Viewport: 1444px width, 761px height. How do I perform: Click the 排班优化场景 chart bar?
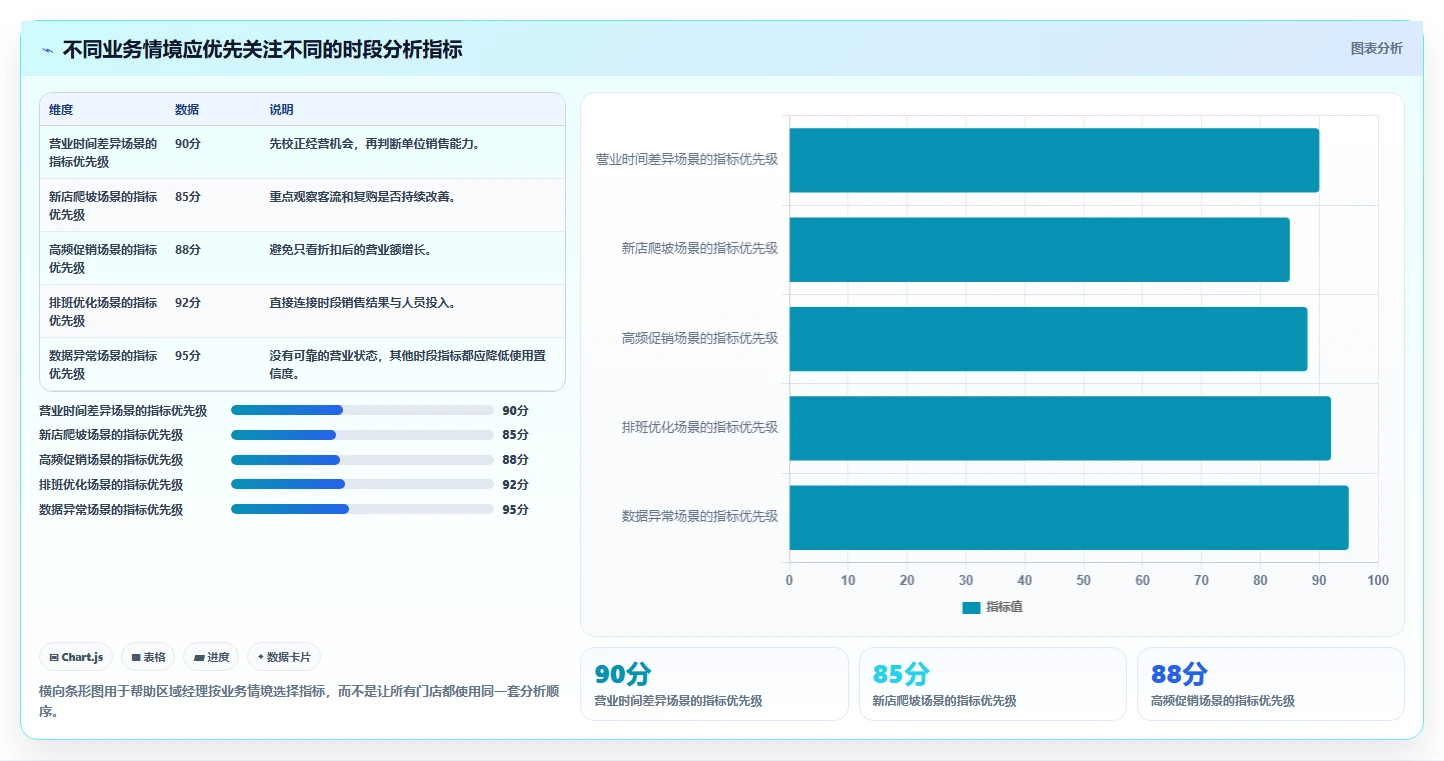point(1060,428)
